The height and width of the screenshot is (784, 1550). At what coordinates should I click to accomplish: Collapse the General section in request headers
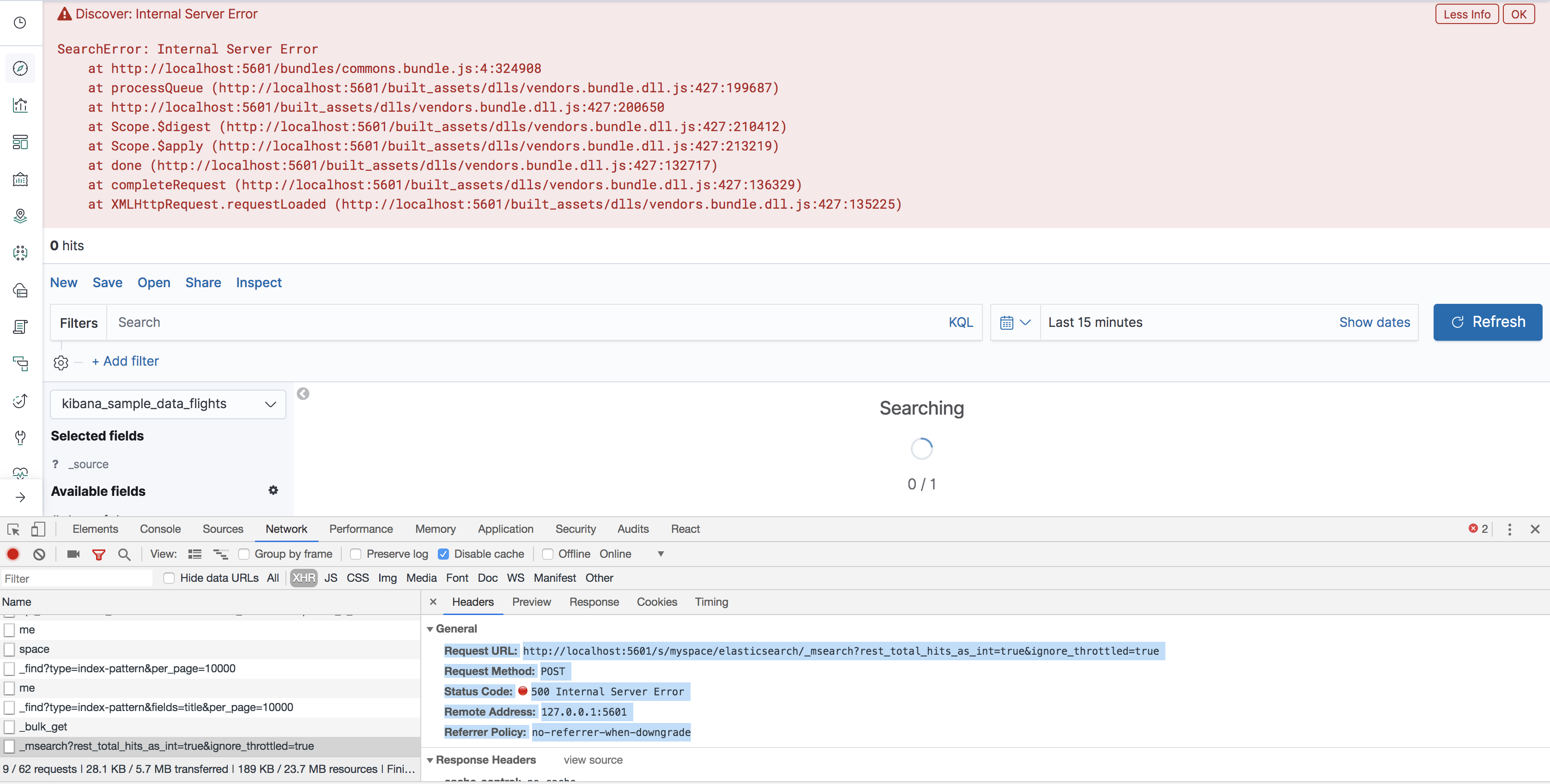430,629
